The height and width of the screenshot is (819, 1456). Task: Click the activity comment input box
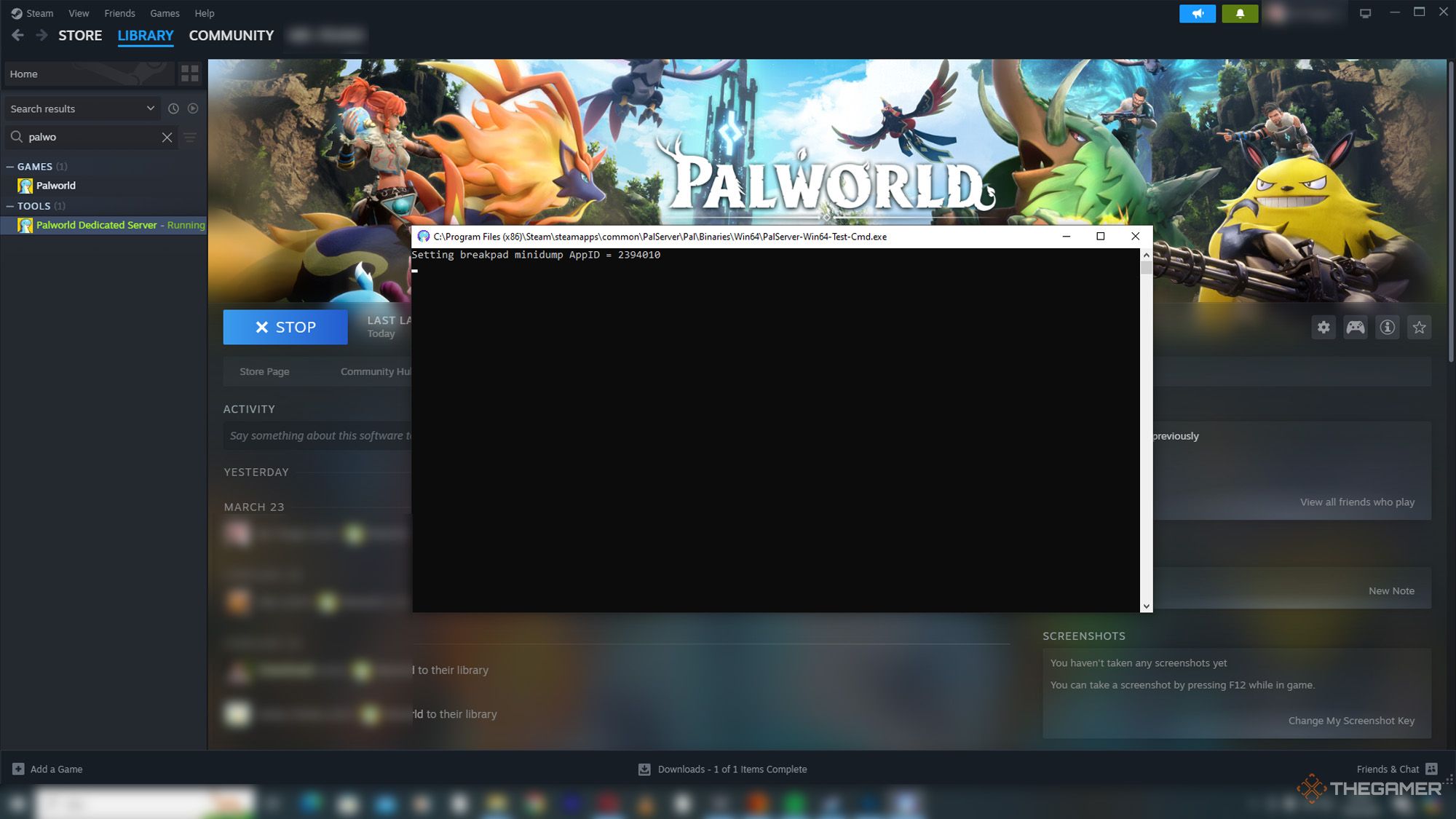(x=317, y=435)
